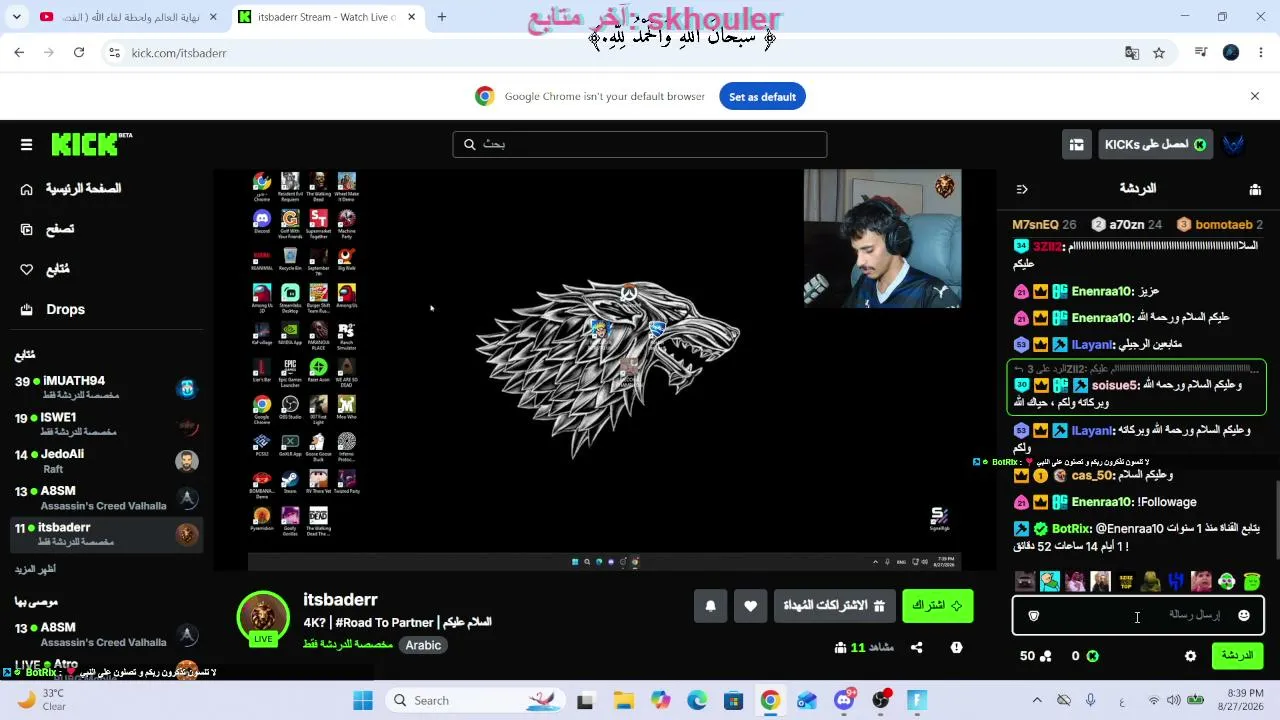The image size is (1280, 720).
Task: Click the Enenraa10 username on the !Followage message
Action: 1102,502
